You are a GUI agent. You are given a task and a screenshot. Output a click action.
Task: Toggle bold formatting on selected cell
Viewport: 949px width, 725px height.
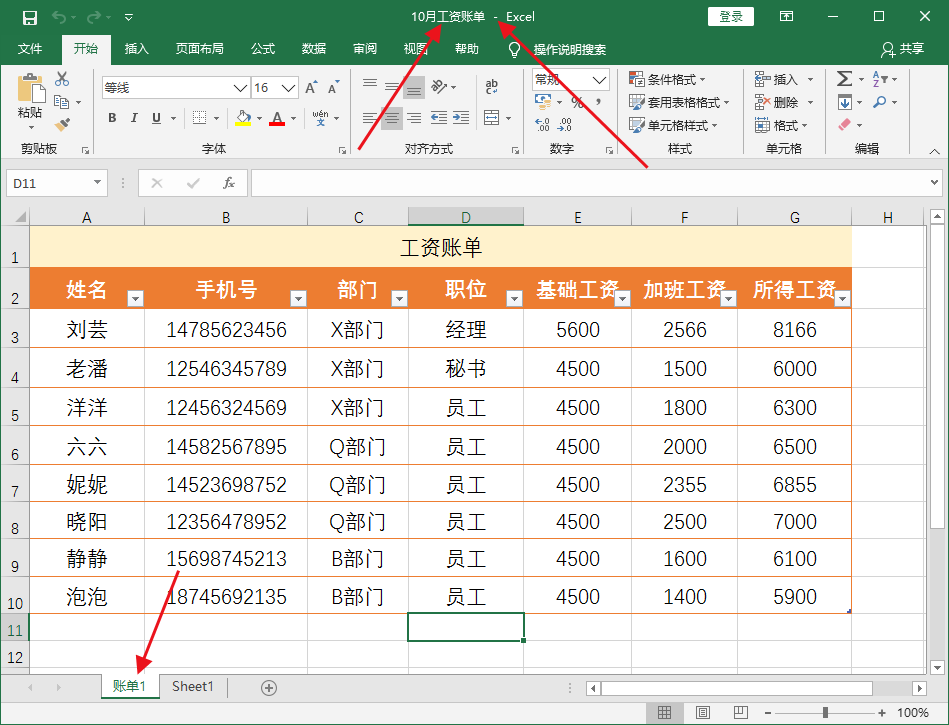(x=111, y=117)
